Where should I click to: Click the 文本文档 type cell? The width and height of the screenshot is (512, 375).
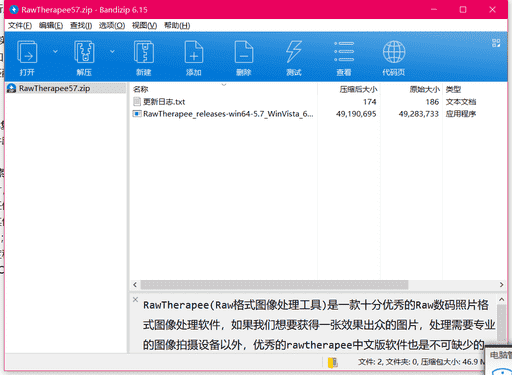tap(461, 102)
